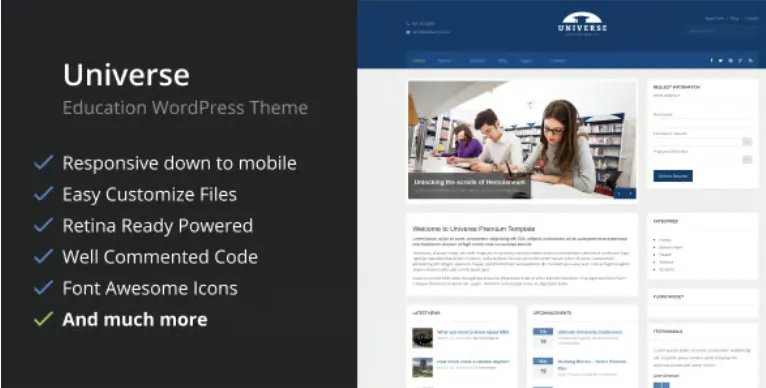The width and height of the screenshot is (766, 388).
Task: Open the Contact item in main navigation
Action: (x=557, y=61)
